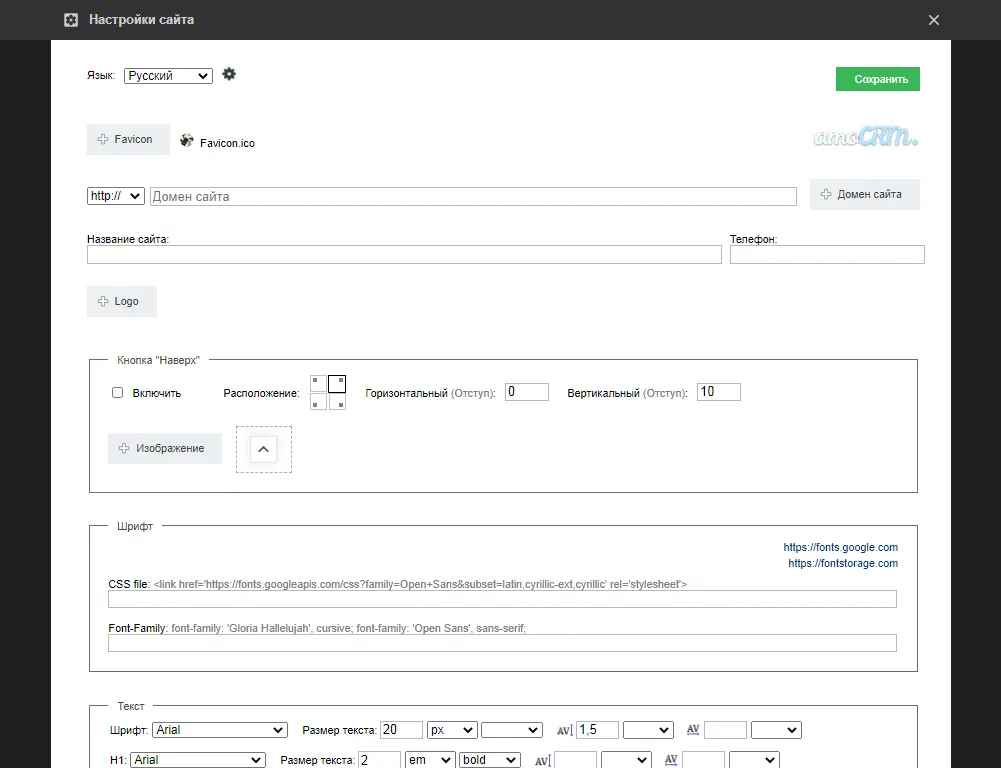This screenshot has width=1001, height=768.
Task: Close the site settings dialog
Action: click(934, 20)
